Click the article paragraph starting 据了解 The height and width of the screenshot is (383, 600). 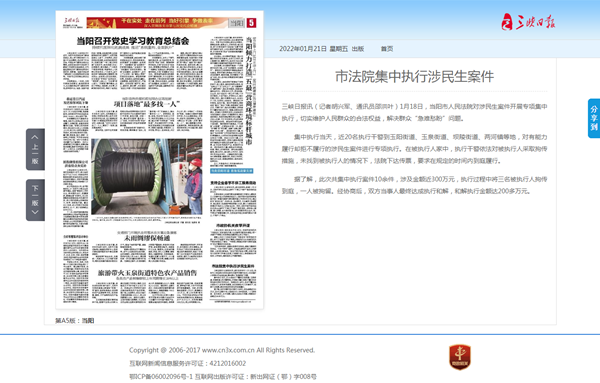[x=414, y=185]
